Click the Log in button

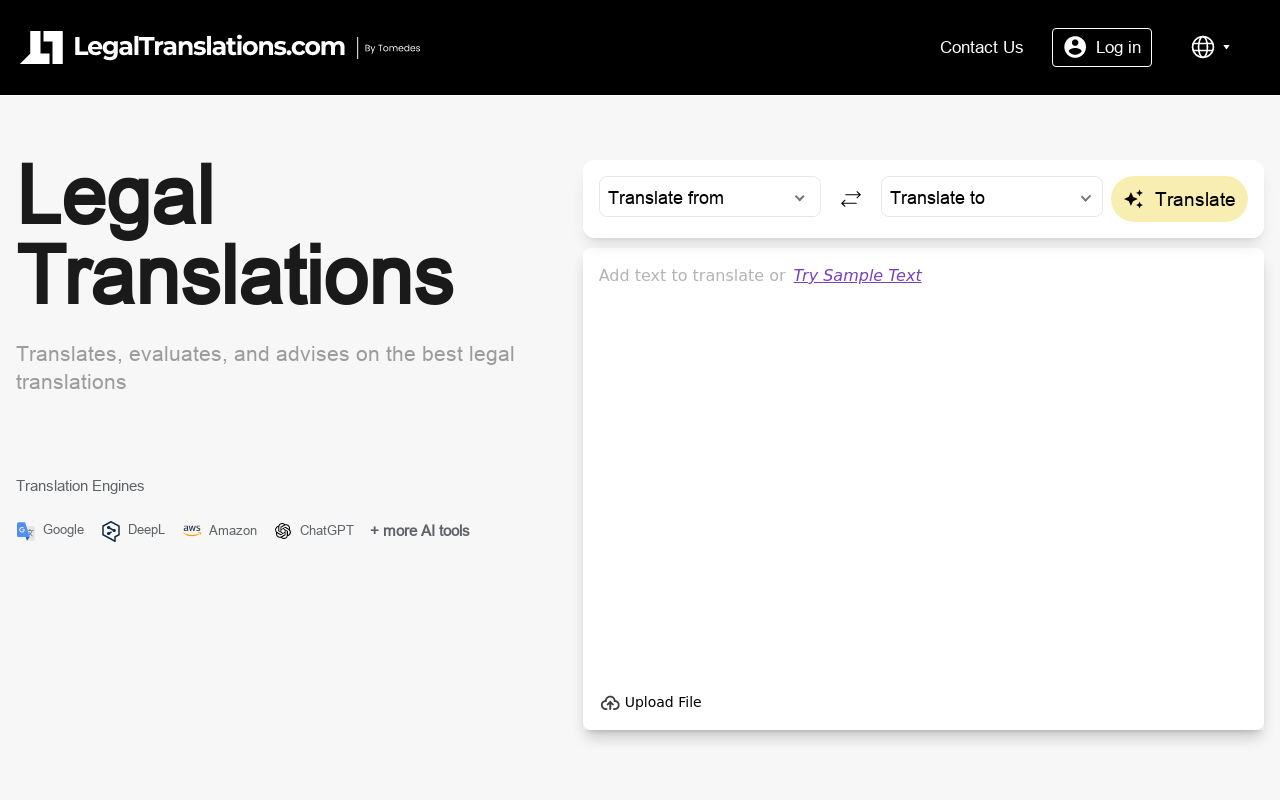pyautogui.click(x=1102, y=47)
